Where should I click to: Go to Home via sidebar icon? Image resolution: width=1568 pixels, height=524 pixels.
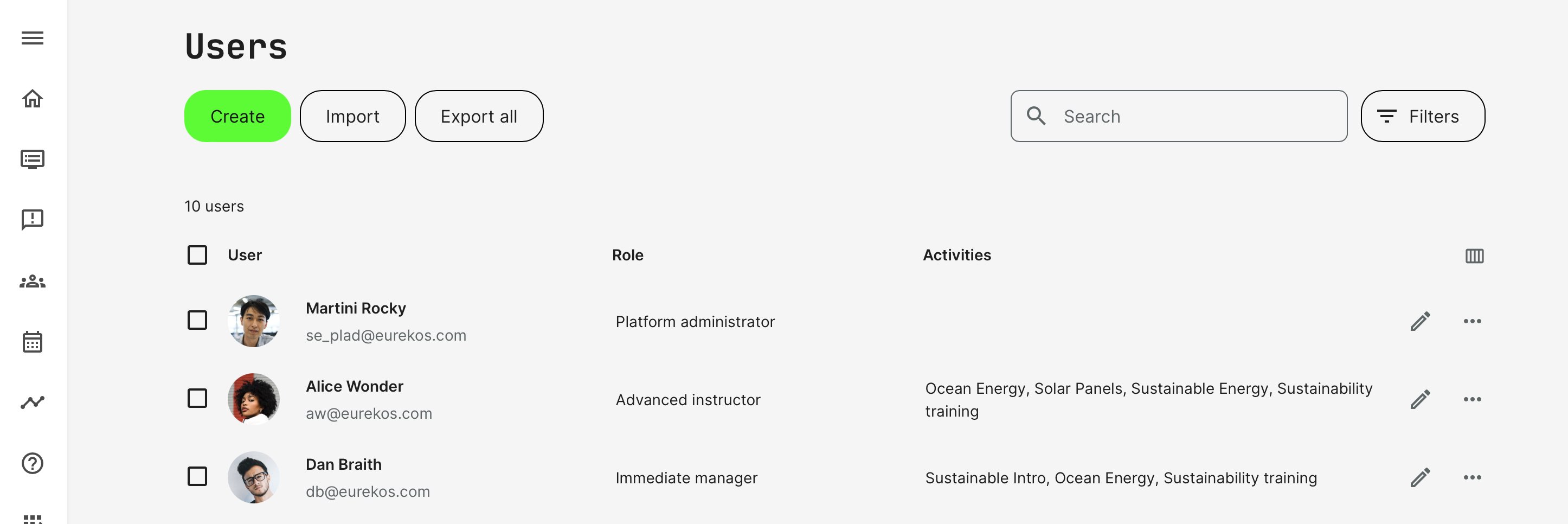tap(33, 98)
